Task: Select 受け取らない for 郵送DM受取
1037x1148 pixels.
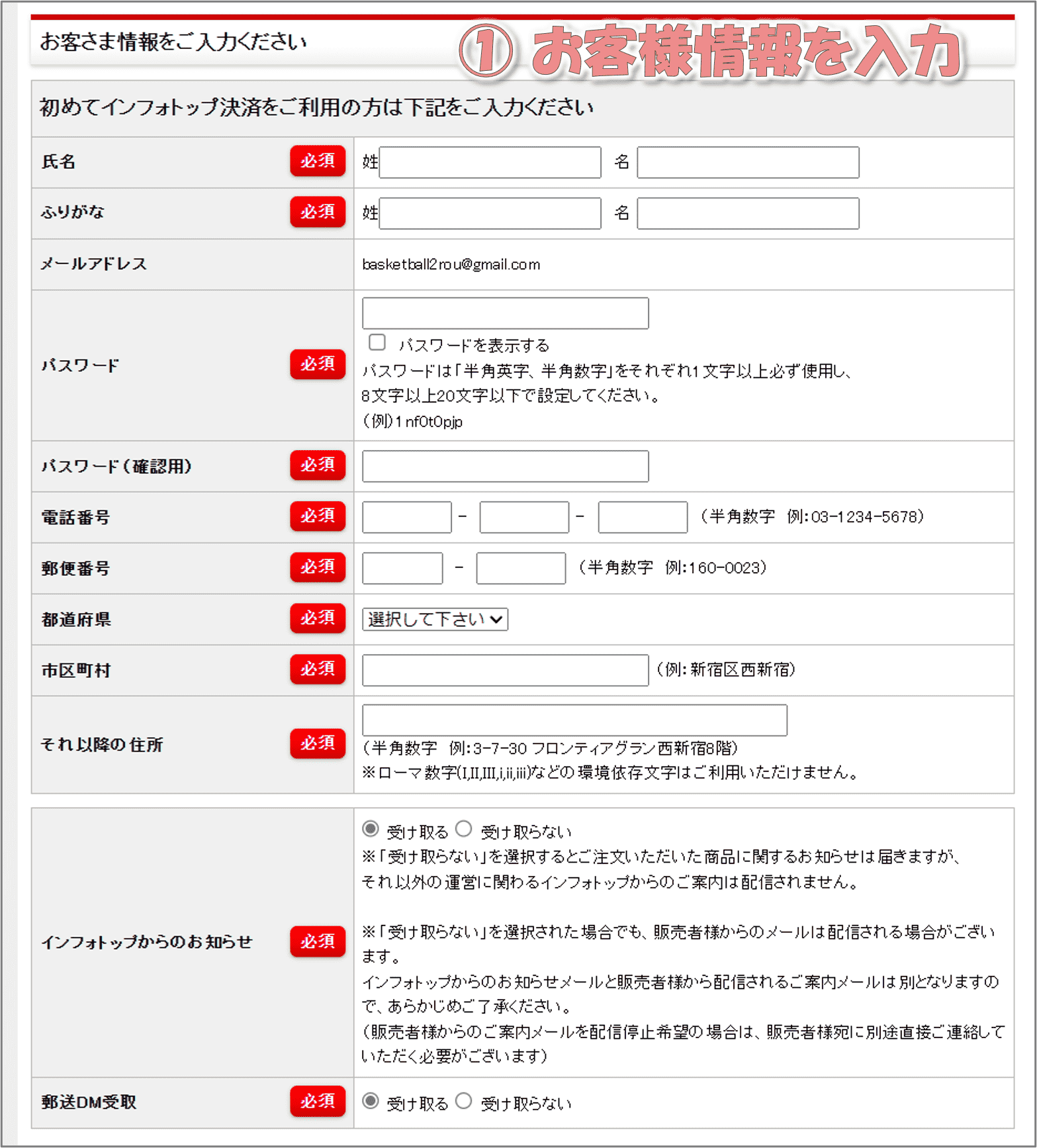Action: click(x=464, y=1101)
